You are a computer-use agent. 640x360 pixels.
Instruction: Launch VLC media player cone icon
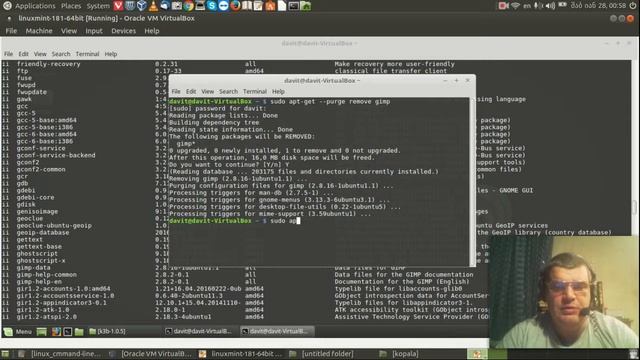point(153,6)
